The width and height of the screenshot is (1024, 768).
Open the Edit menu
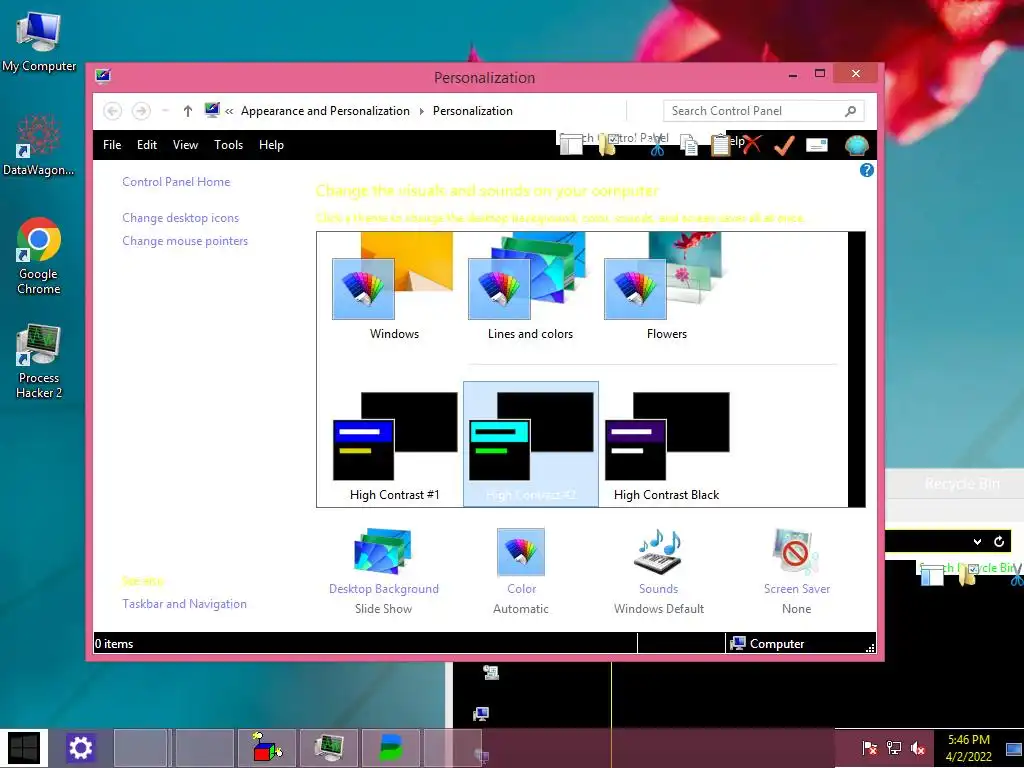click(147, 145)
